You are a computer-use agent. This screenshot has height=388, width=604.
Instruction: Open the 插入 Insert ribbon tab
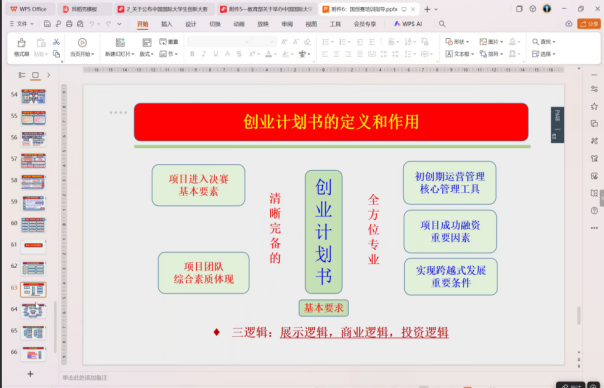tap(166, 24)
